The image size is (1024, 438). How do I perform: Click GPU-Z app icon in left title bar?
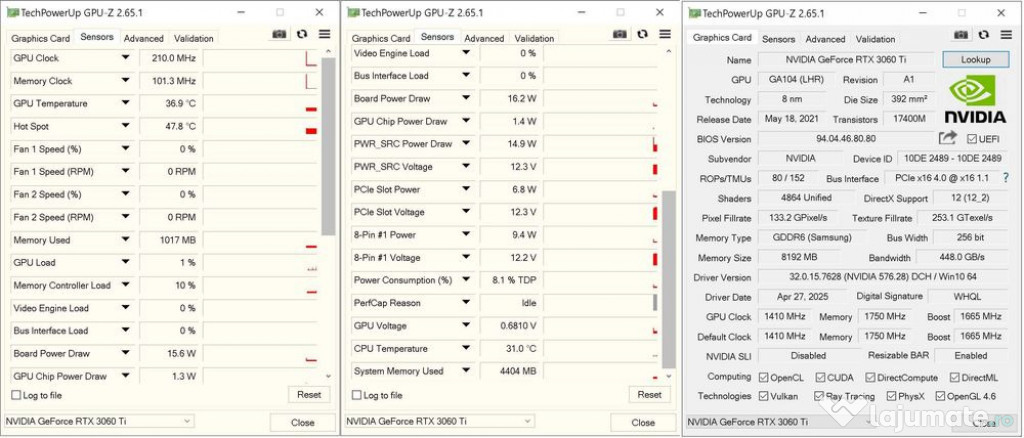(x=12, y=12)
